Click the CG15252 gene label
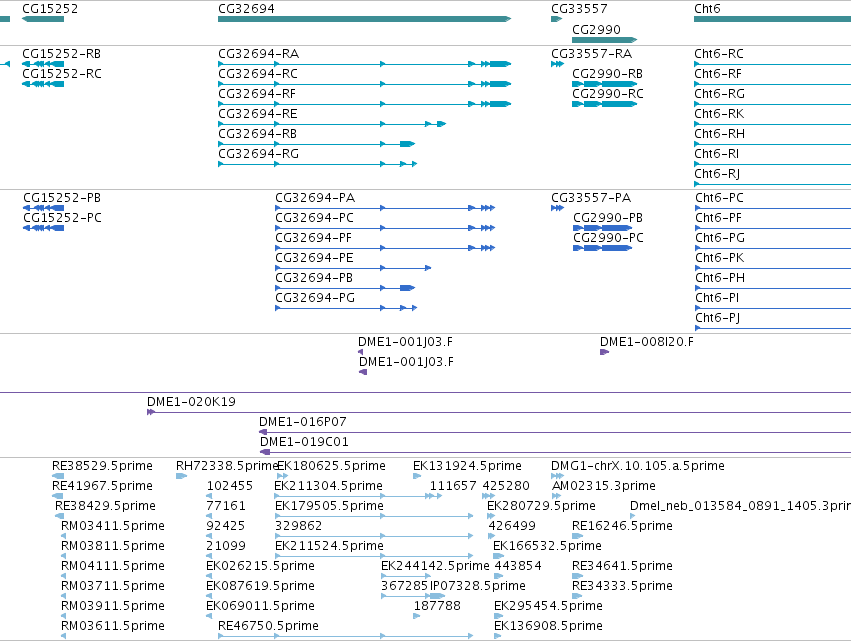Viewport: 851px width, 641px height. (x=50, y=9)
